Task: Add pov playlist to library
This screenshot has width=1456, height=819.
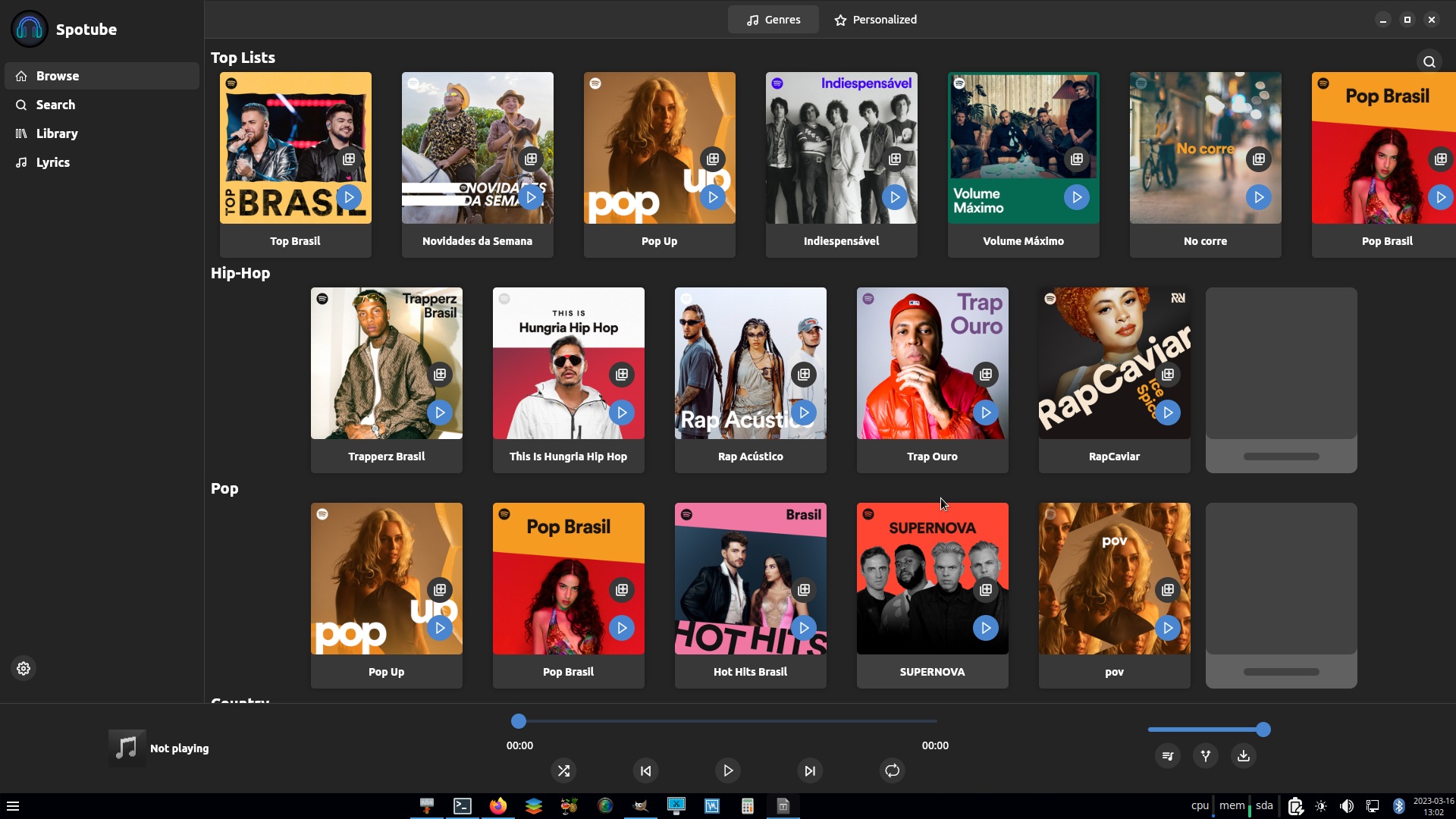Action: 1168,590
